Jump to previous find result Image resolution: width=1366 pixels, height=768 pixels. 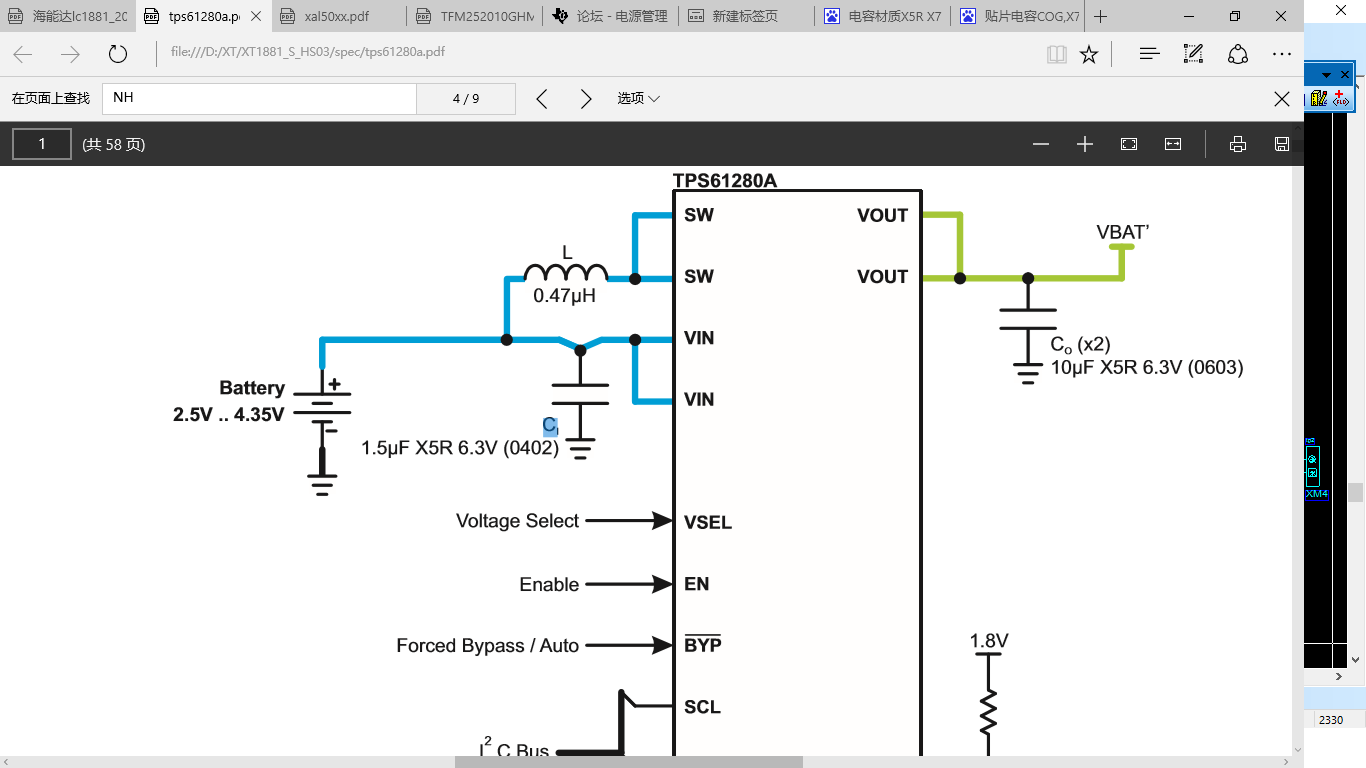pyautogui.click(x=542, y=98)
